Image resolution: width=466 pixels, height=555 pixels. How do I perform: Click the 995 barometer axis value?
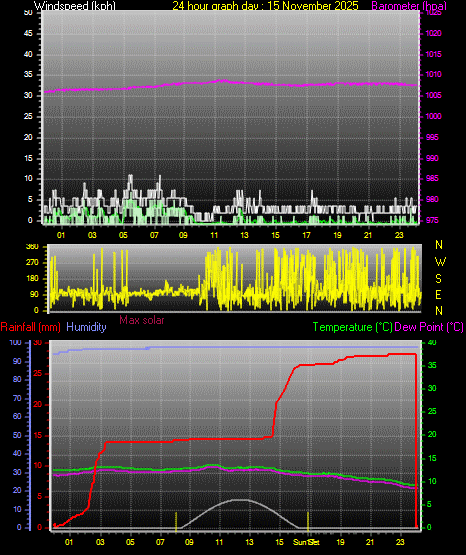tap(432, 137)
